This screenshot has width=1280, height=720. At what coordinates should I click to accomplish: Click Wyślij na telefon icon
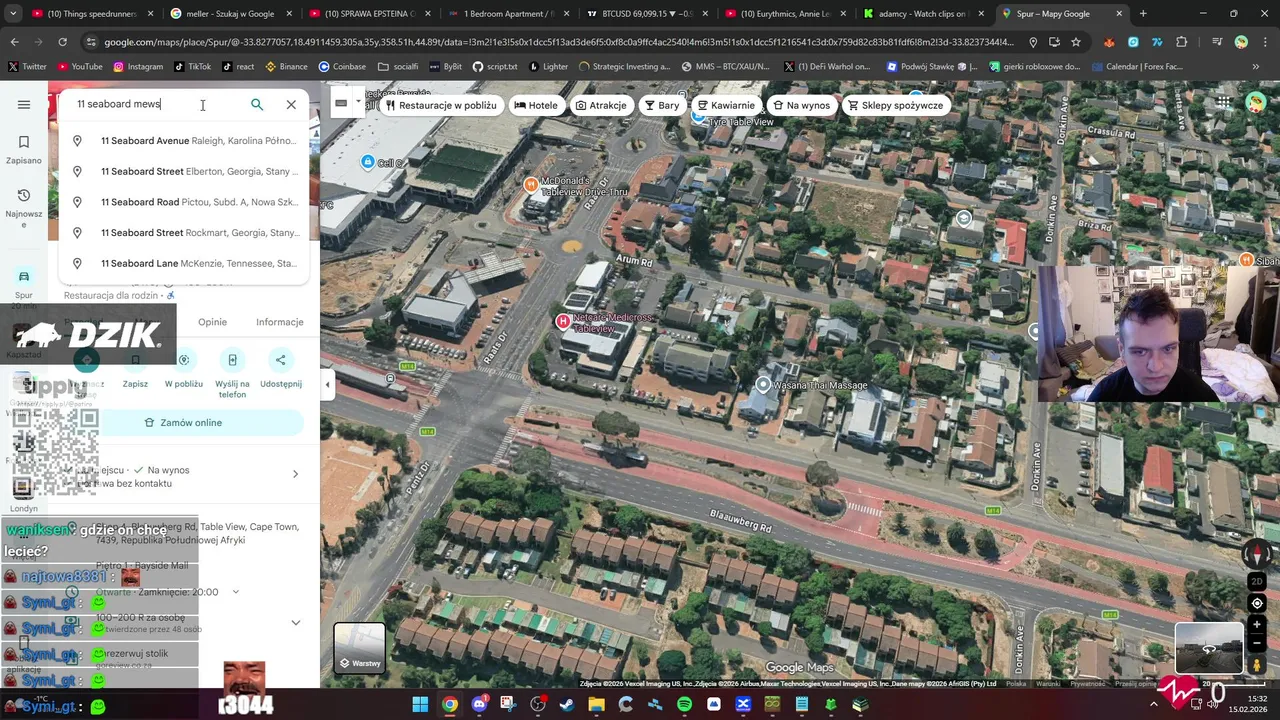pos(232,361)
